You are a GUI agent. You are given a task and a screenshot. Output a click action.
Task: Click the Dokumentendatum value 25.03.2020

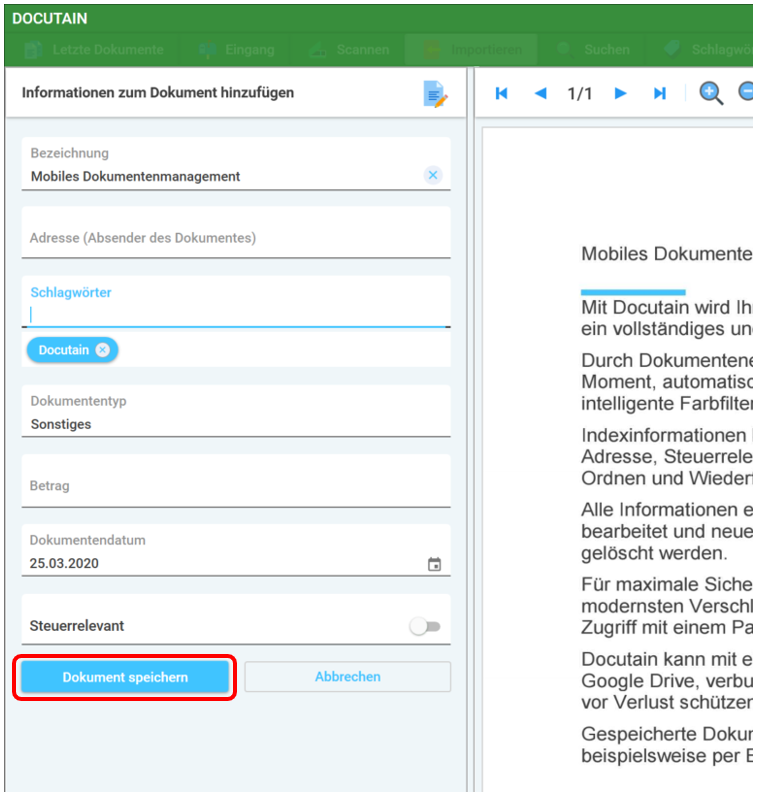point(64,564)
